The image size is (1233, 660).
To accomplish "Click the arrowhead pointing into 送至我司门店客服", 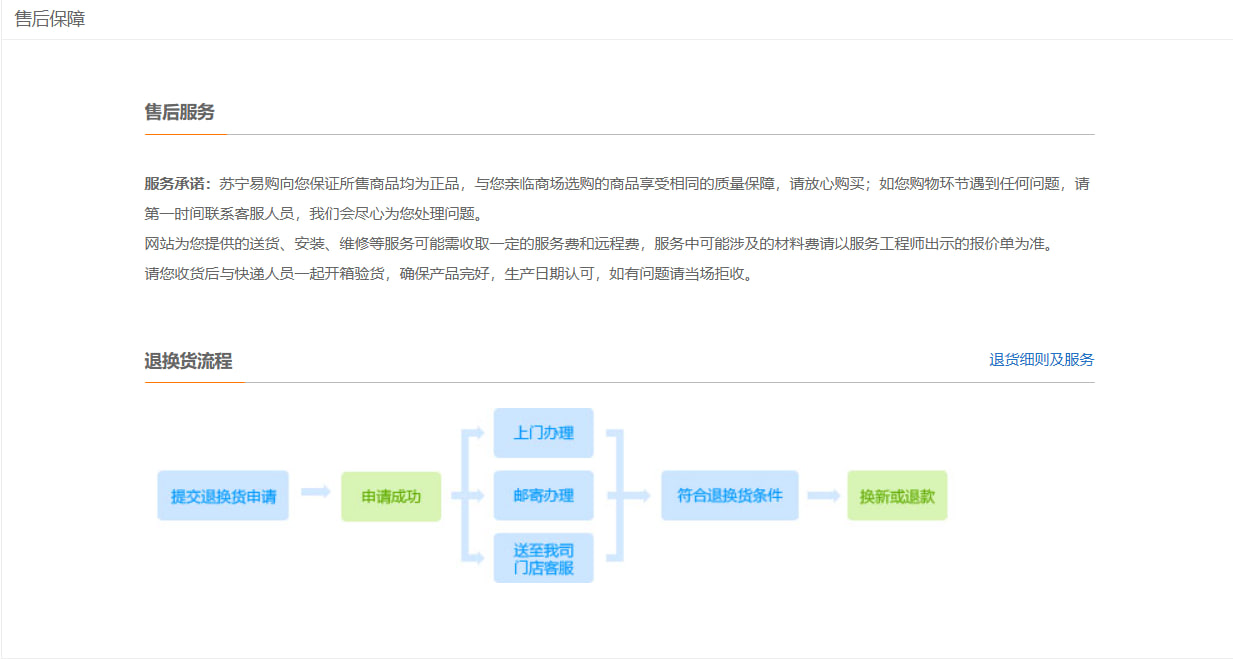I will (479, 558).
